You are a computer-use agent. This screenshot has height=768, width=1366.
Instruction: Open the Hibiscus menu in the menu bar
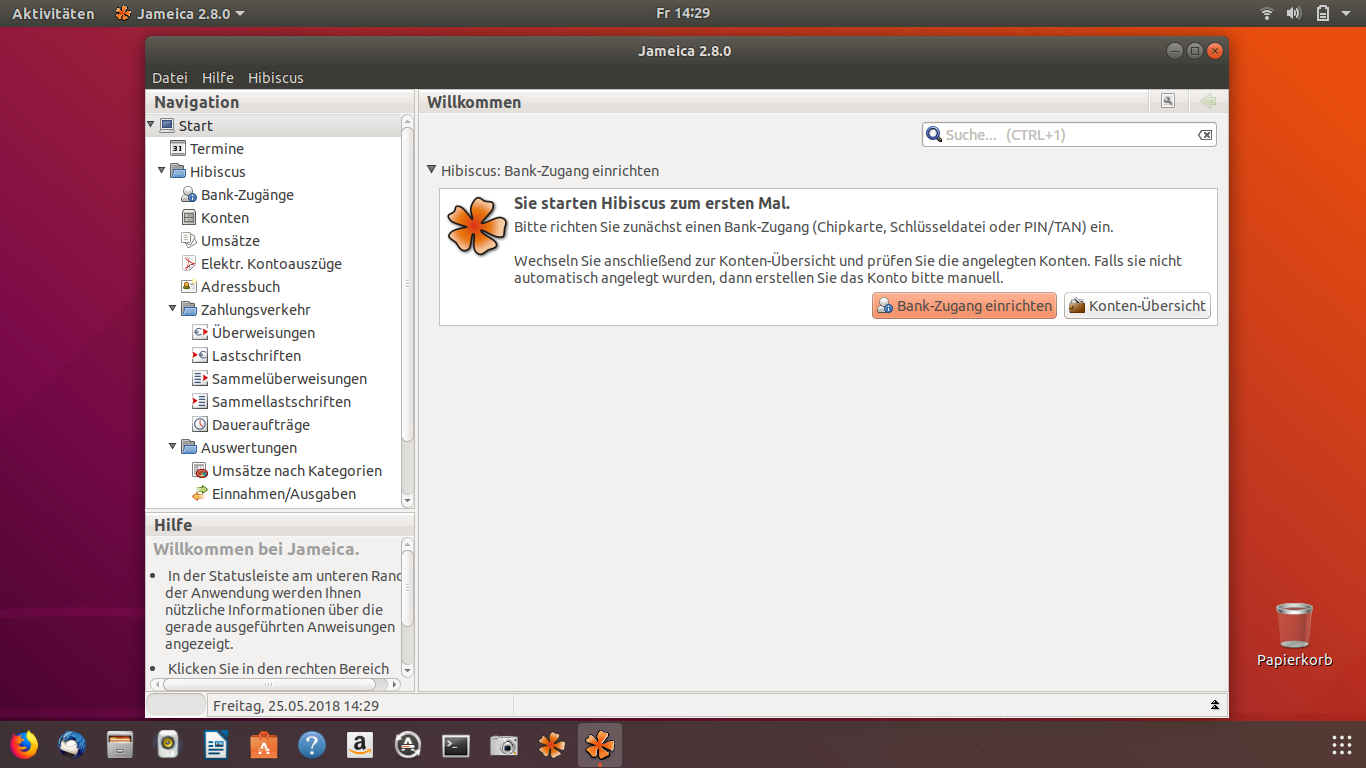pyautogui.click(x=276, y=78)
